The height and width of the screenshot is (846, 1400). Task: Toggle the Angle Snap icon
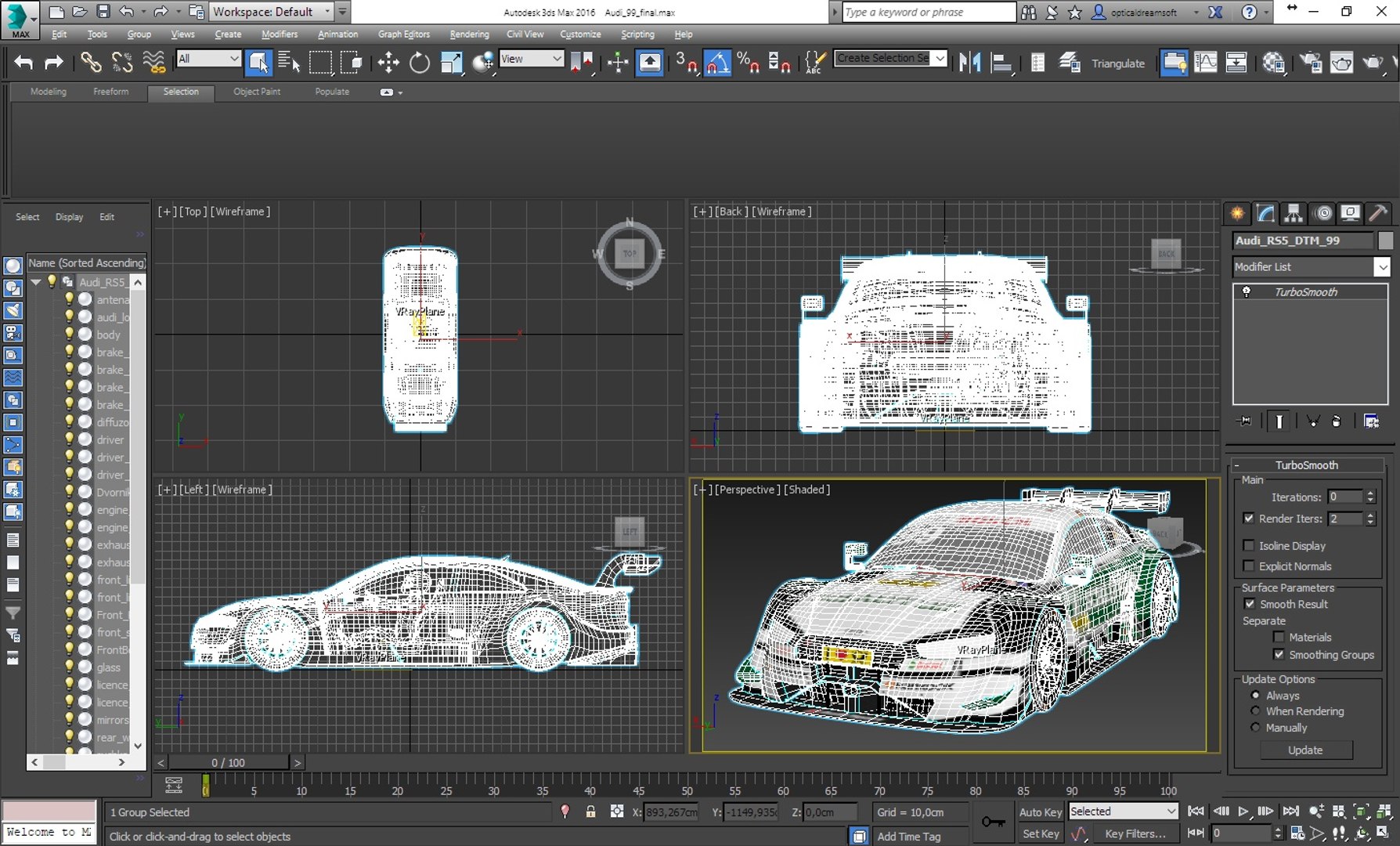[x=717, y=63]
